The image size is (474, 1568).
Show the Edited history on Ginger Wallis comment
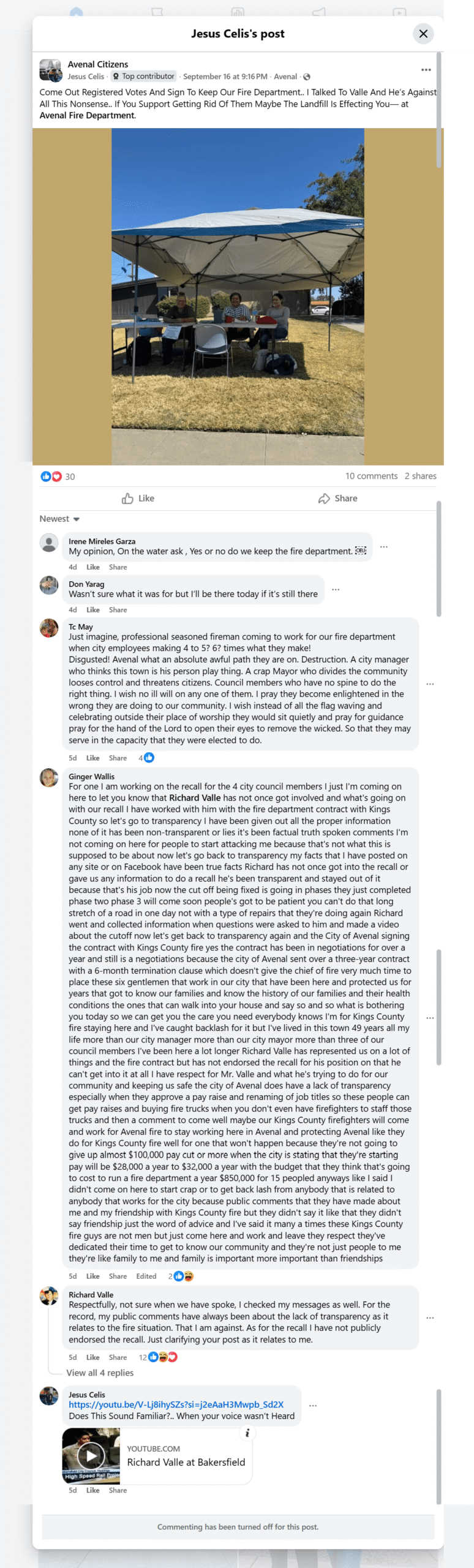pos(146,1276)
